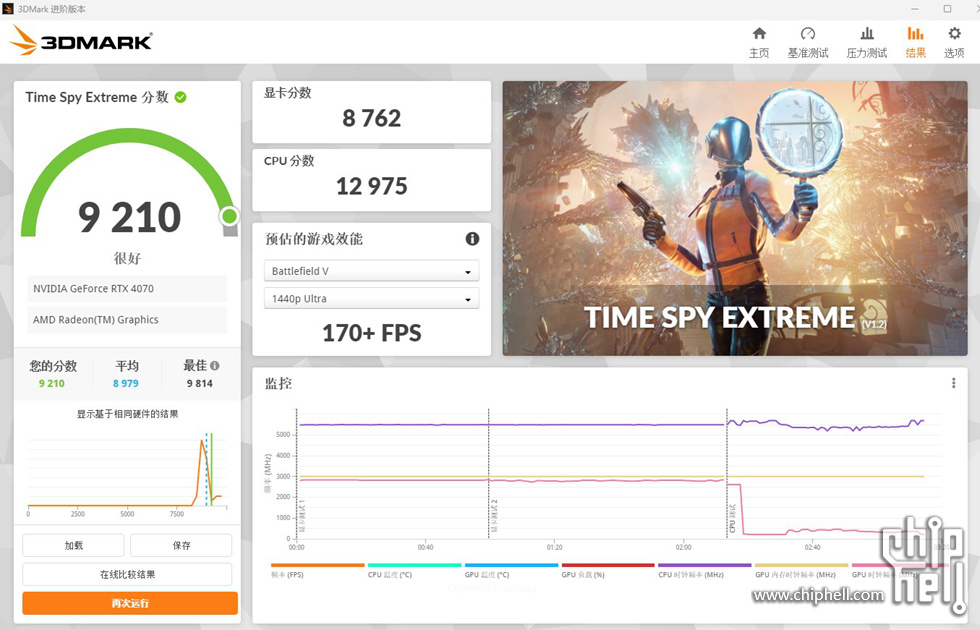Viewport: 980px width, 630px height.
Task: Click the CPU score value 12 975
Action: click(x=371, y=186)
